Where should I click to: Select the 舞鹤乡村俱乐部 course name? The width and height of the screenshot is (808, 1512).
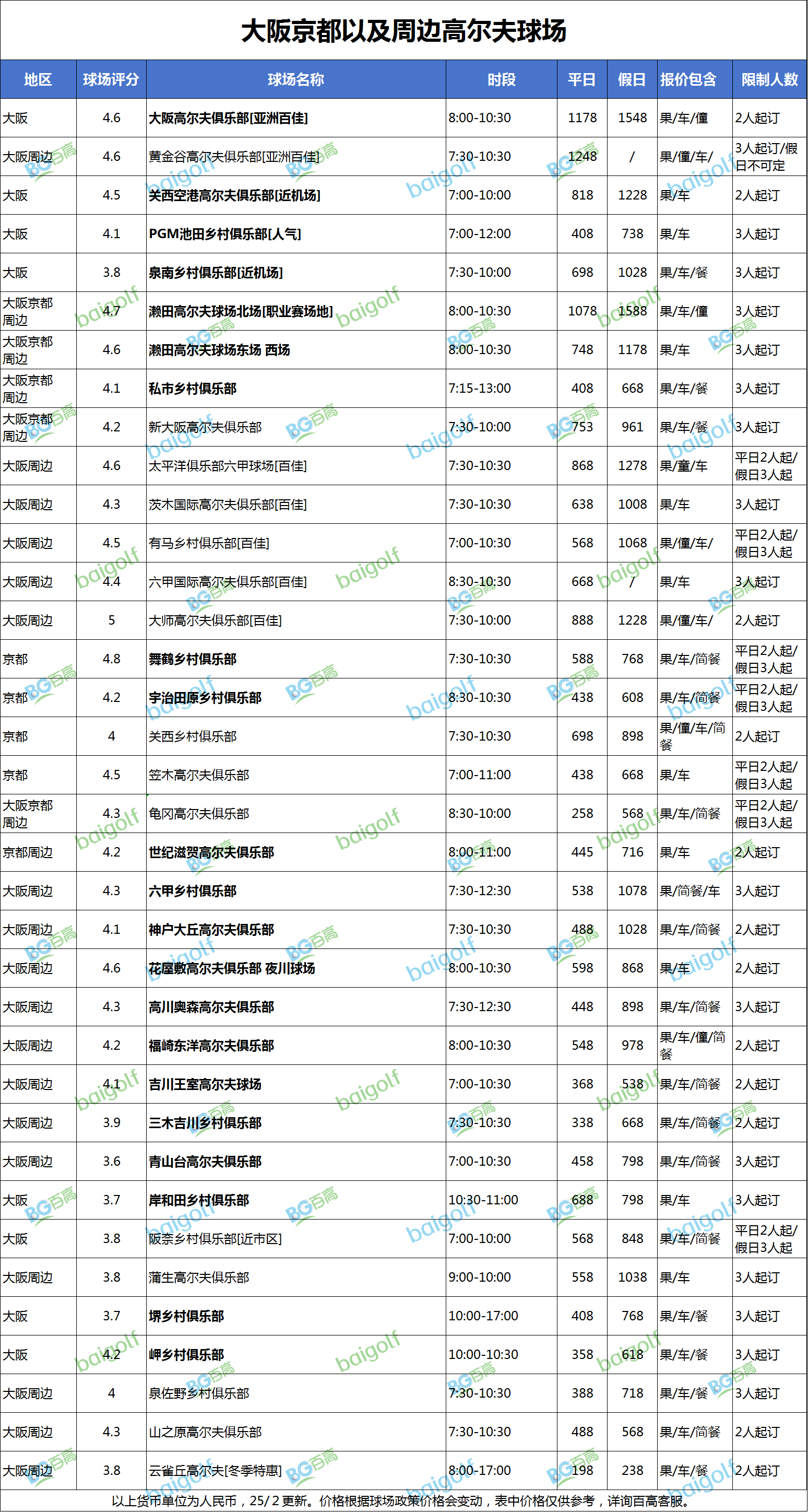(193, 659)
